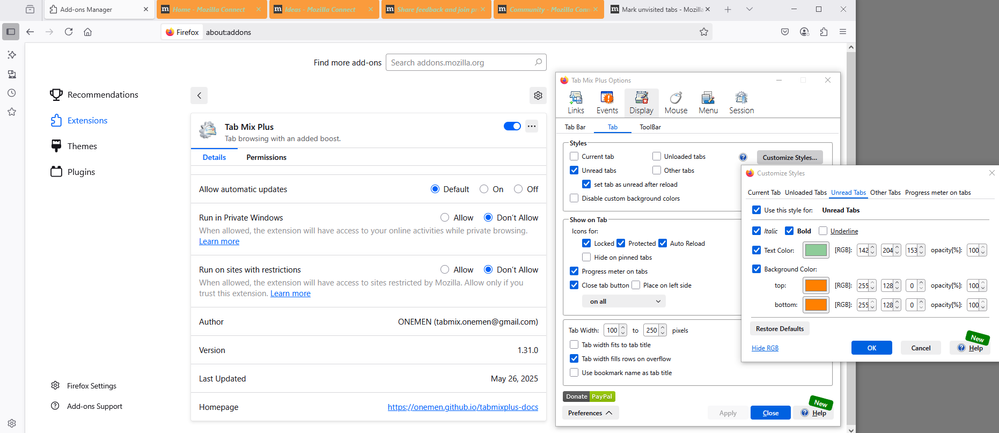Open the green Text Color swatch
999x433 pixels.
click(816, 250)
